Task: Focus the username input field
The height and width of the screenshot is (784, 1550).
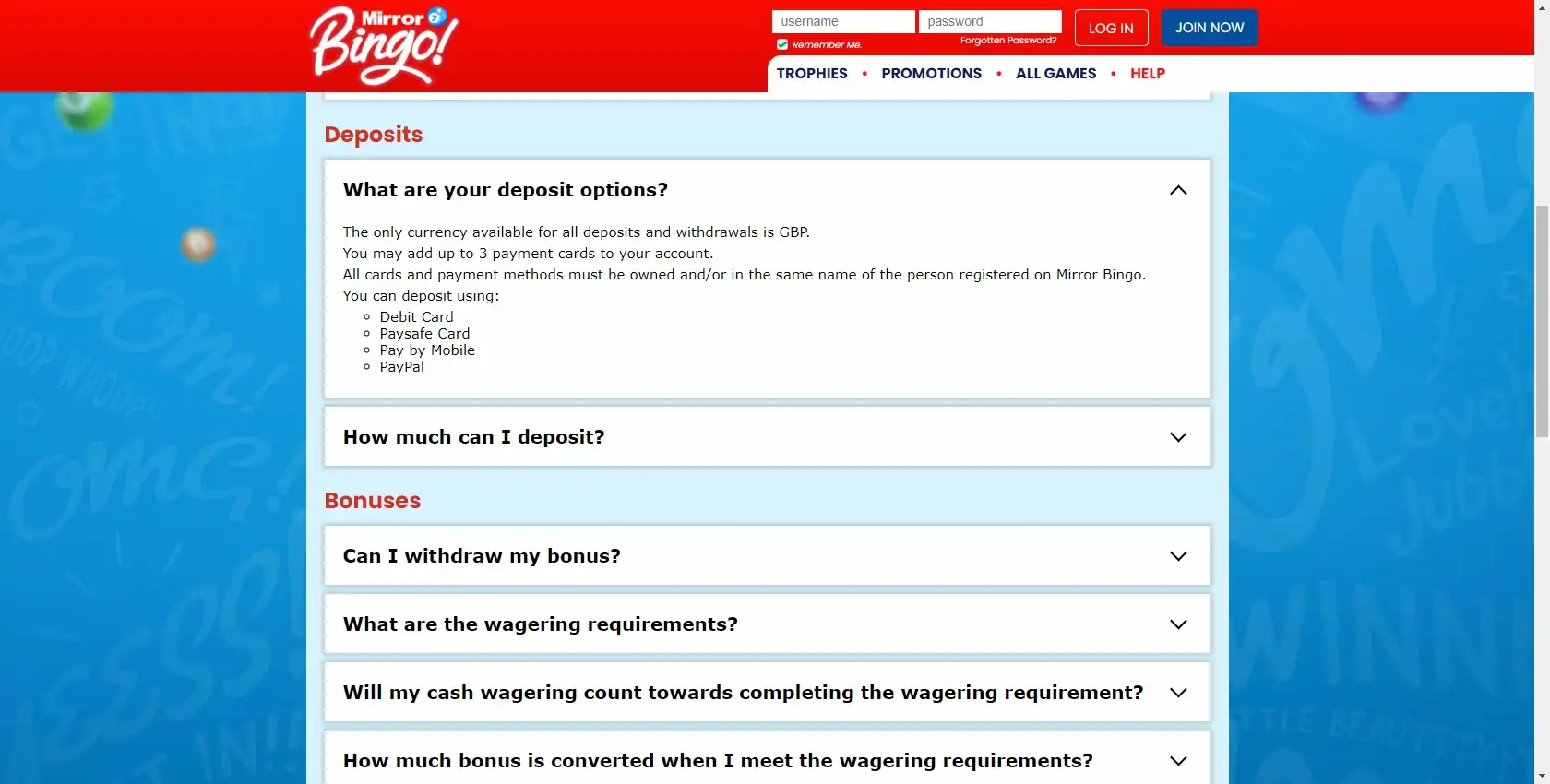Action: 842,21
